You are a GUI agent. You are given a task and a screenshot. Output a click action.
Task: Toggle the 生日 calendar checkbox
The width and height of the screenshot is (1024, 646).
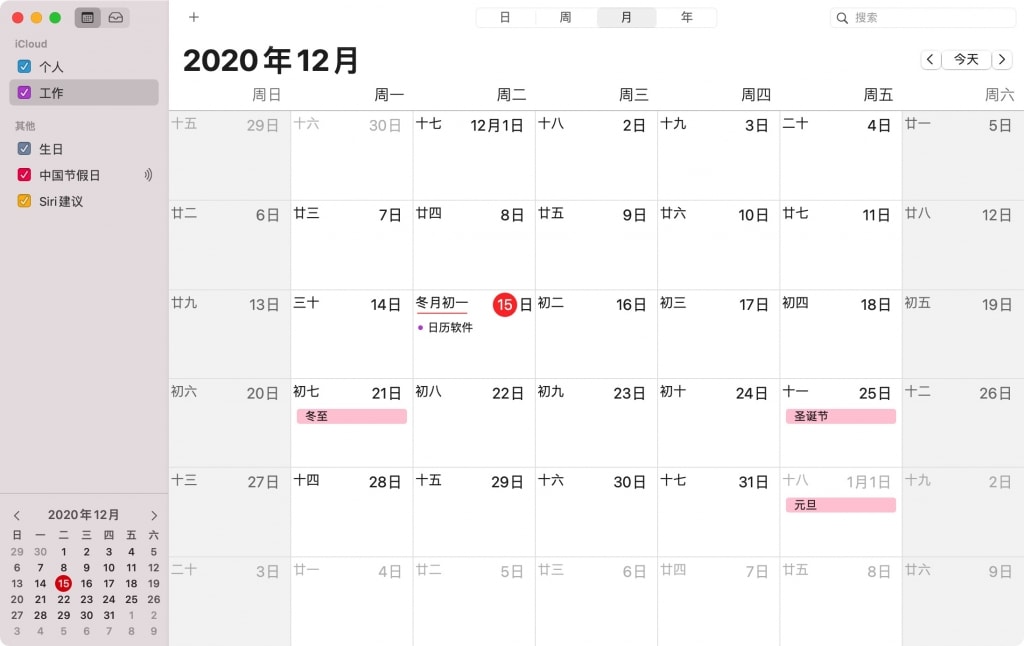[24, 148]
